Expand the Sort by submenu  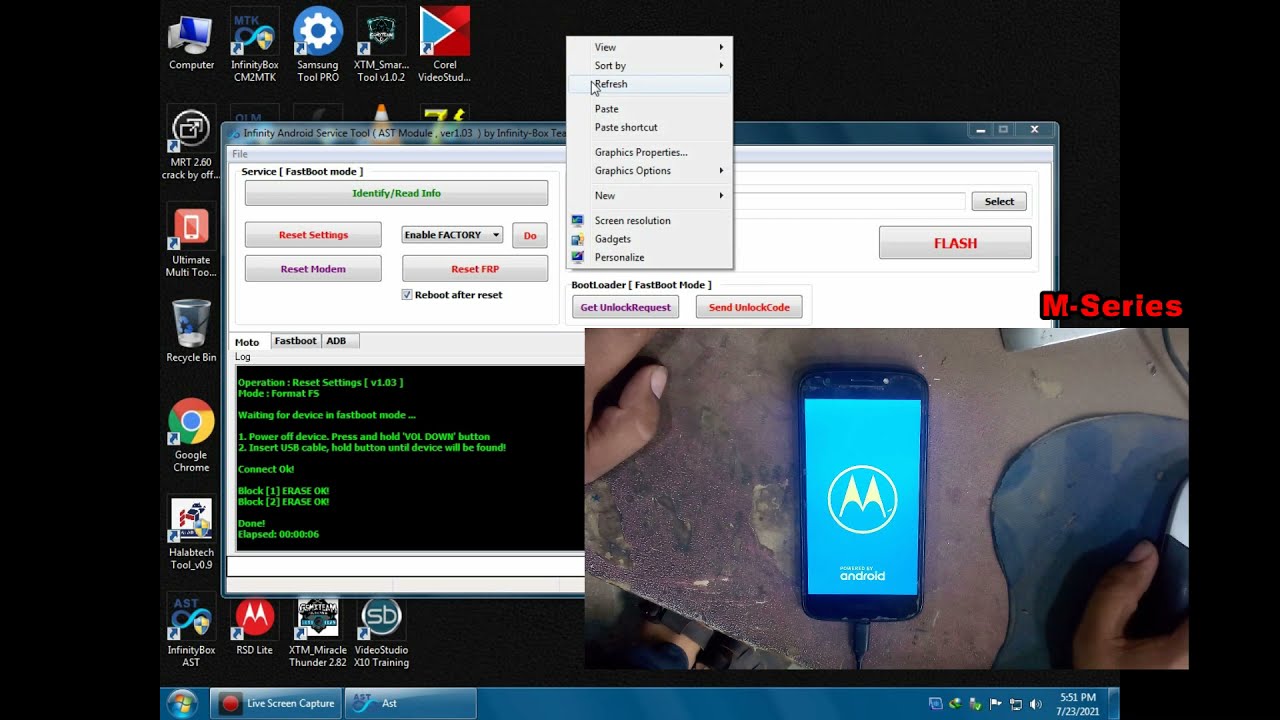649,65
